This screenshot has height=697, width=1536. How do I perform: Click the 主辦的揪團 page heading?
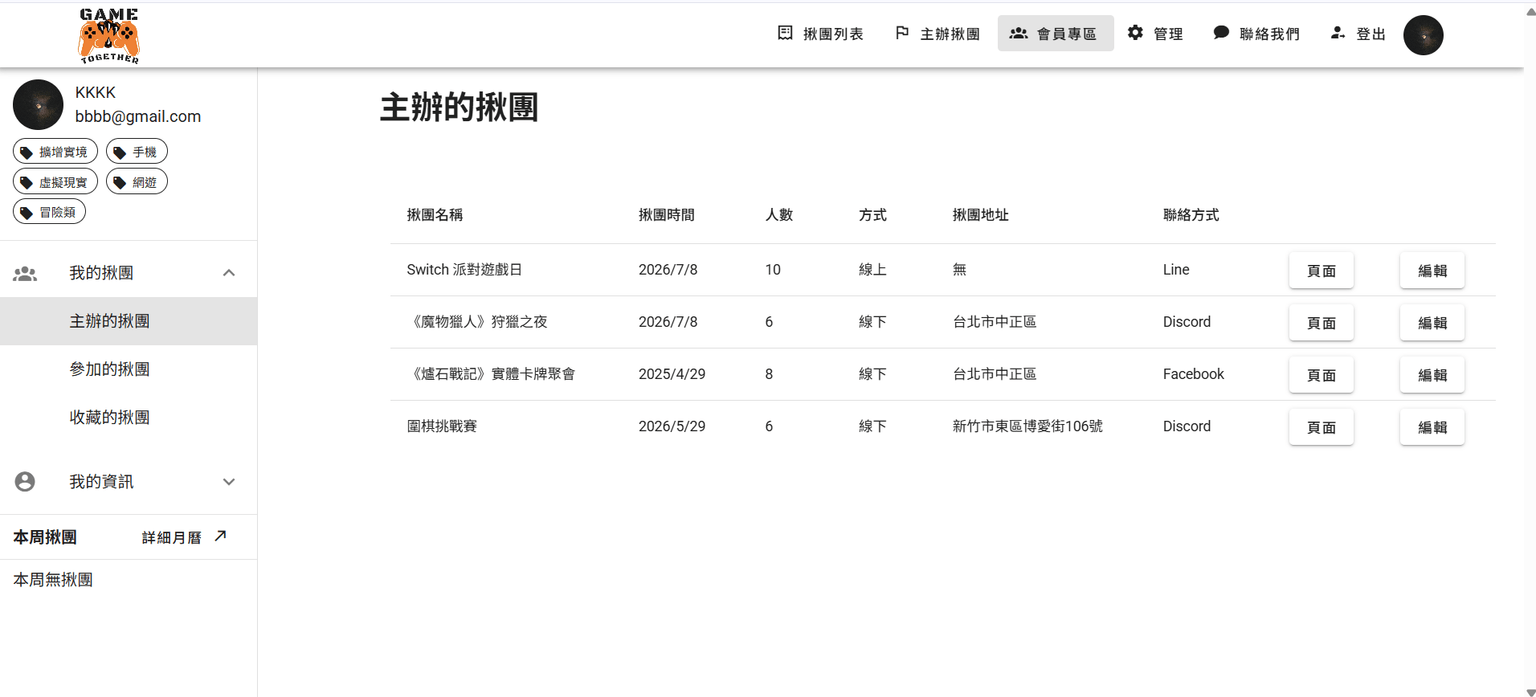point(459,107)
